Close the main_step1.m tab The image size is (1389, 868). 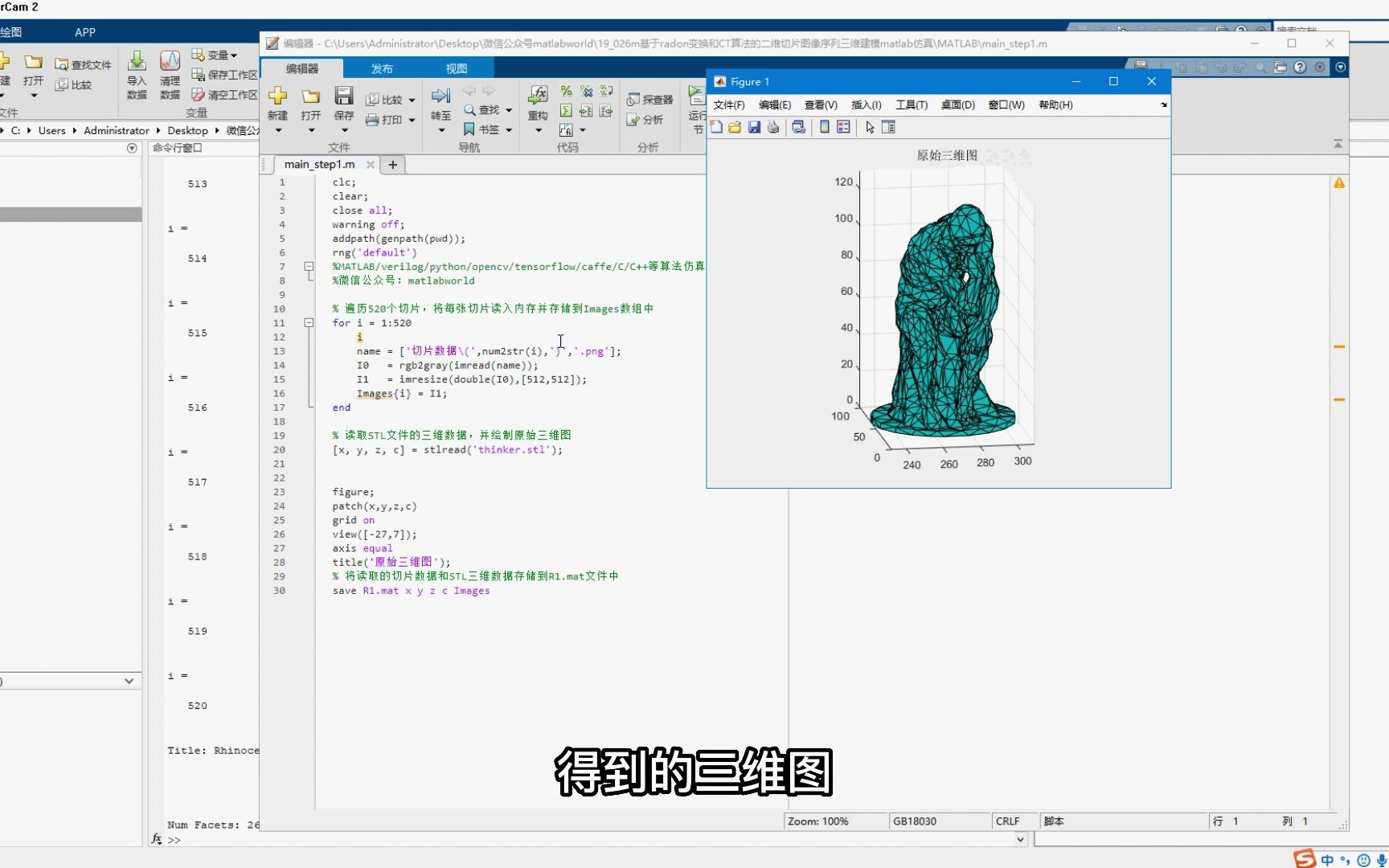[x=371, y=165]
